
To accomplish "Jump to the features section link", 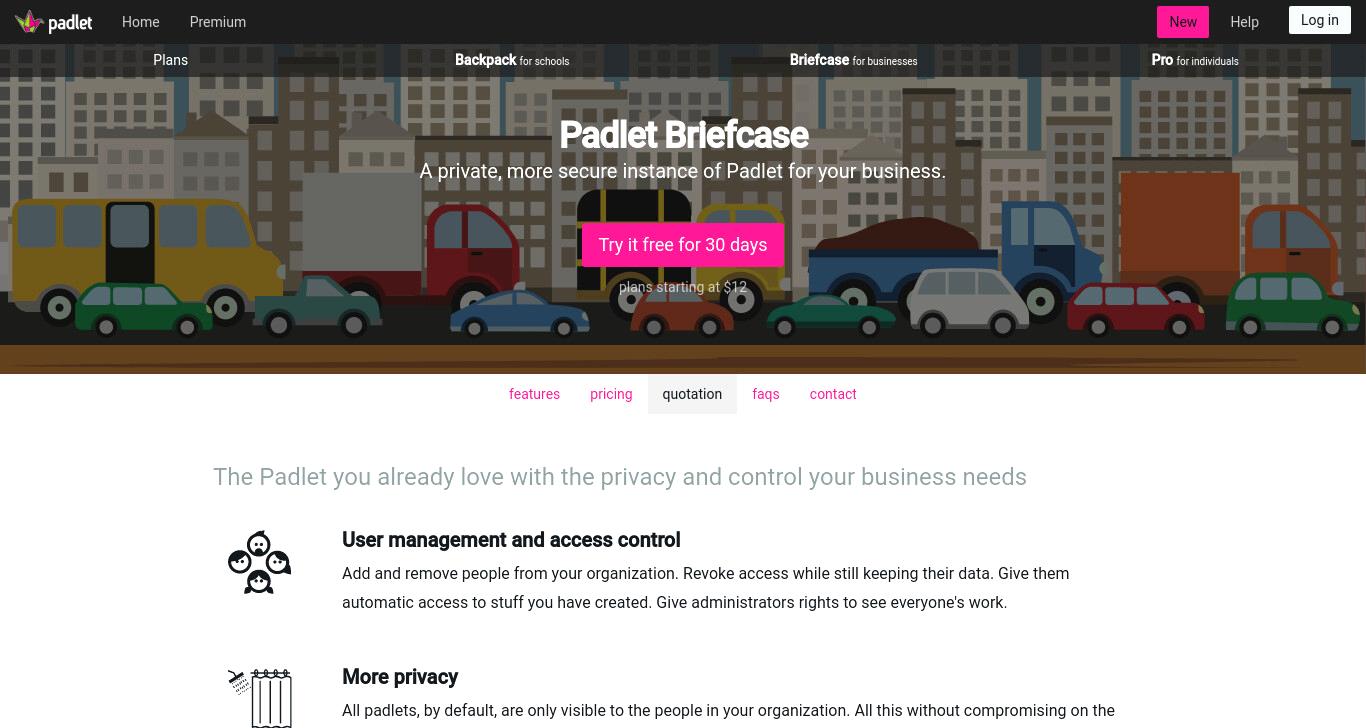I will pos(534,394).
